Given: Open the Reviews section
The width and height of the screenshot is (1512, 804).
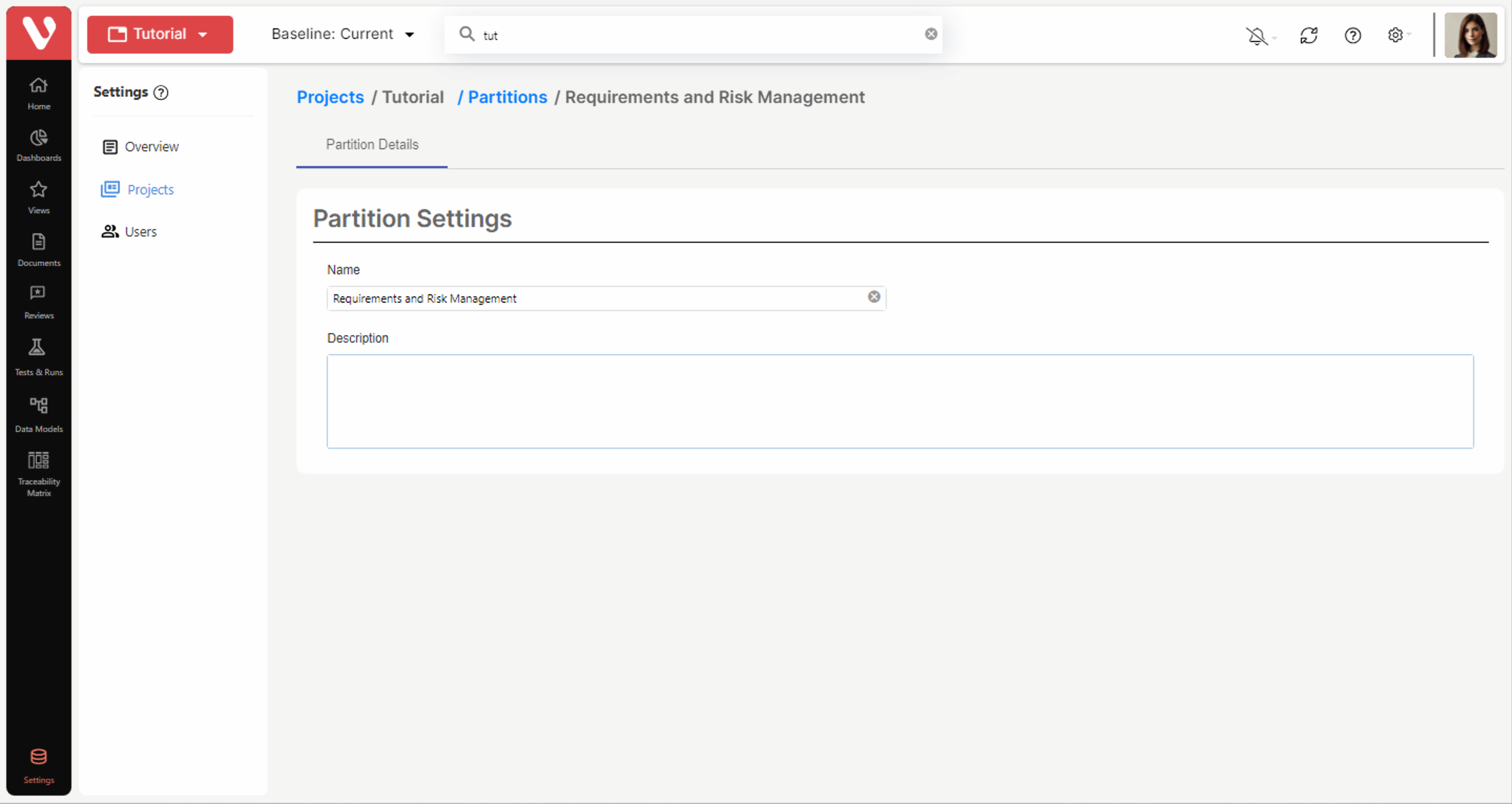Looking at the screenshot, I should point(39,301).
